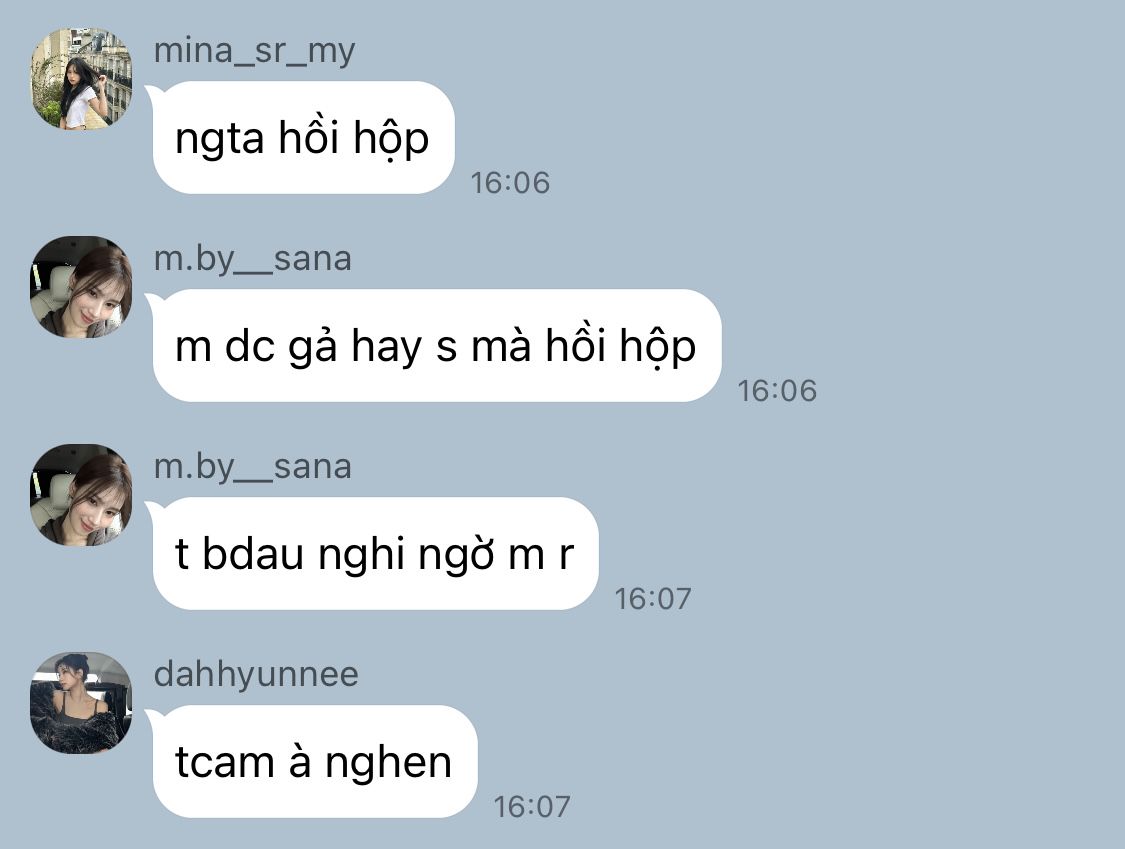
Task: Tap the 16:06 timestamp under mina_sr_my
Action: 510,183
